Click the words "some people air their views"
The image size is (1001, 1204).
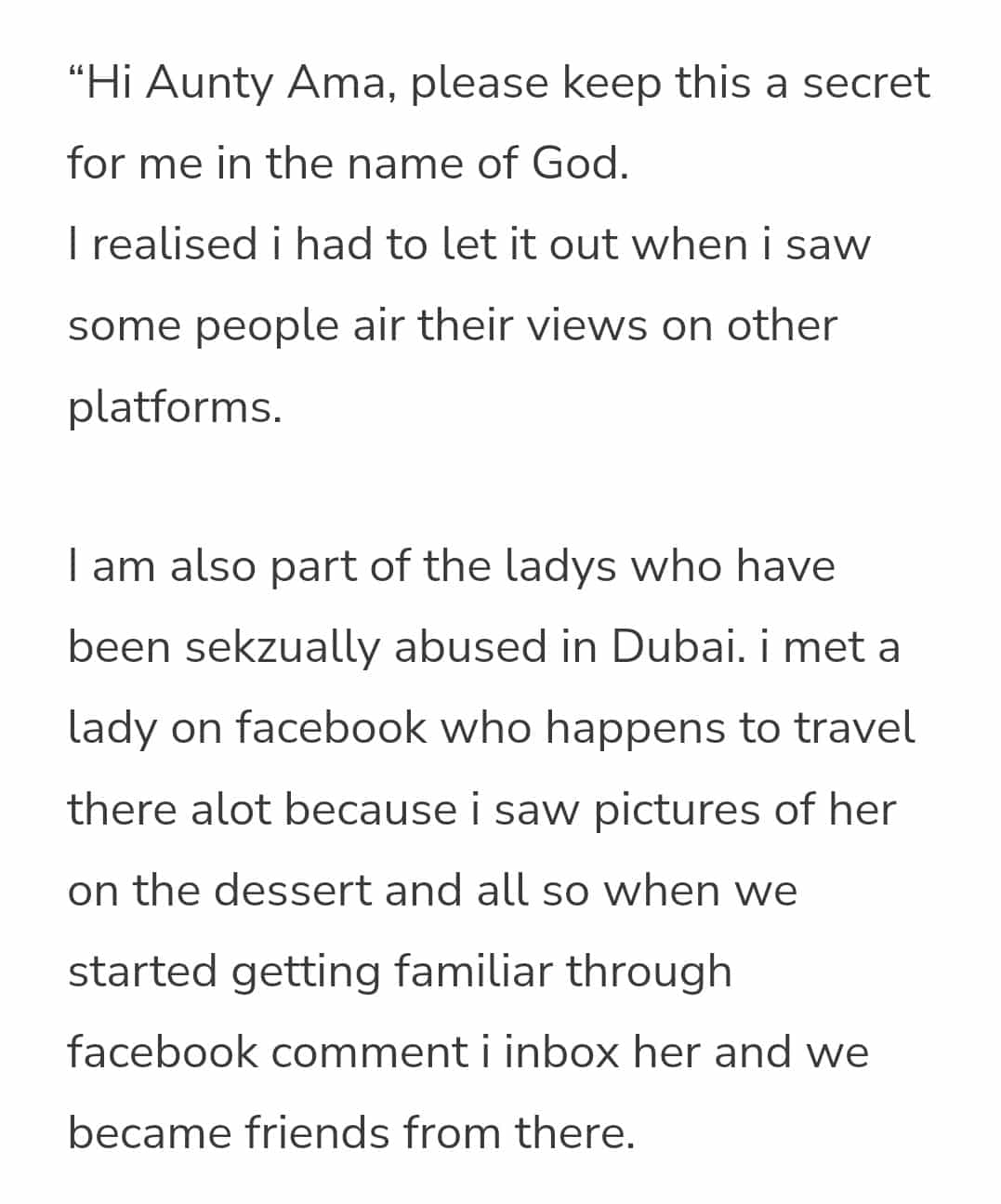pyautogui.click(x=358, y=326)
